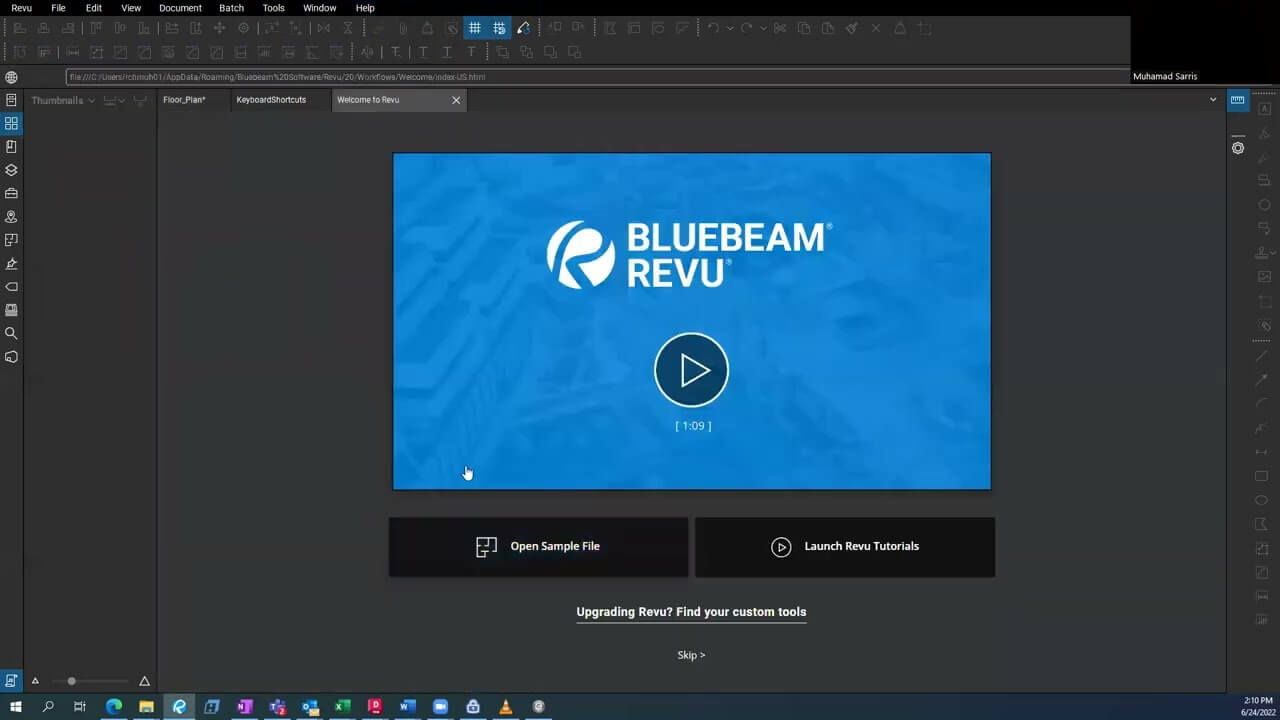
Task: Open the Search panel icon
Action: 11,333
